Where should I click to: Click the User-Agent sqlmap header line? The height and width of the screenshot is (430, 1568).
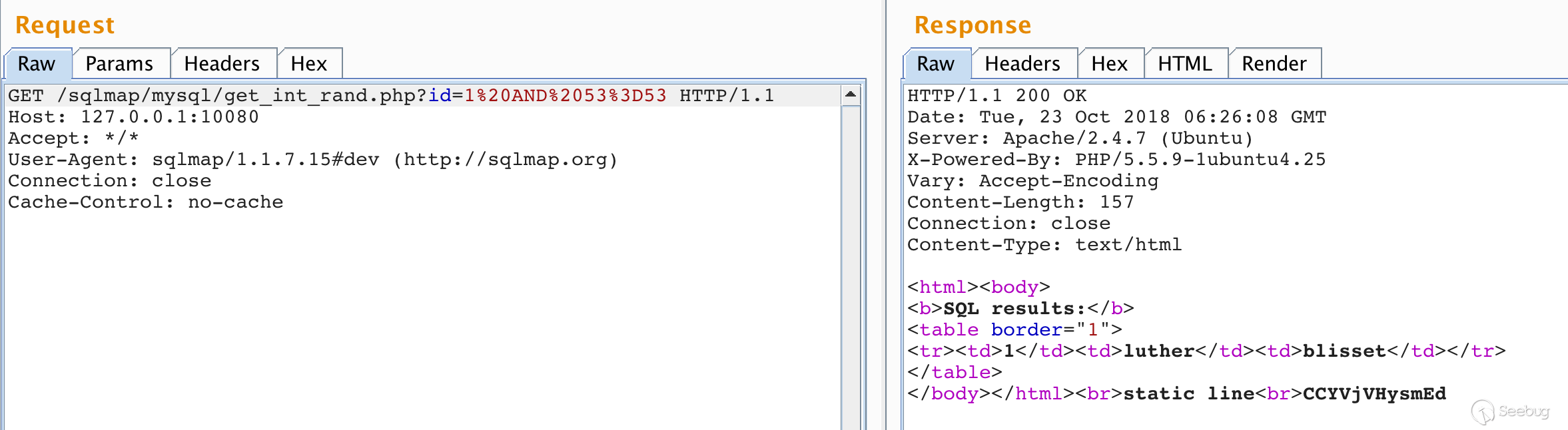(x=313, y=160)
